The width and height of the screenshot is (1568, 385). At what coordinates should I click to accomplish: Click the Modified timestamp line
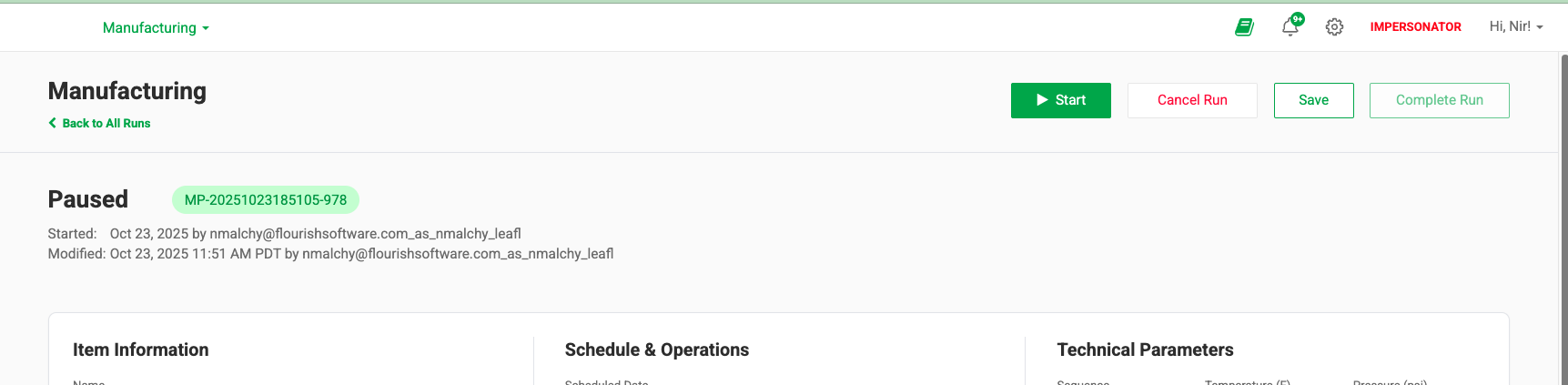click(330, 254)
